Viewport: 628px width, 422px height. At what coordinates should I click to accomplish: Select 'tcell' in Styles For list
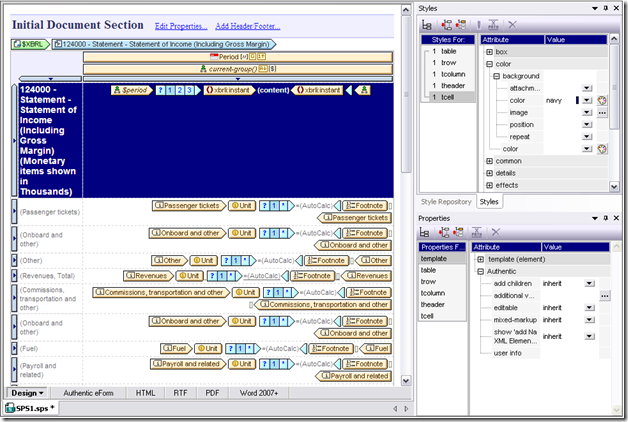tap(448, 97)
